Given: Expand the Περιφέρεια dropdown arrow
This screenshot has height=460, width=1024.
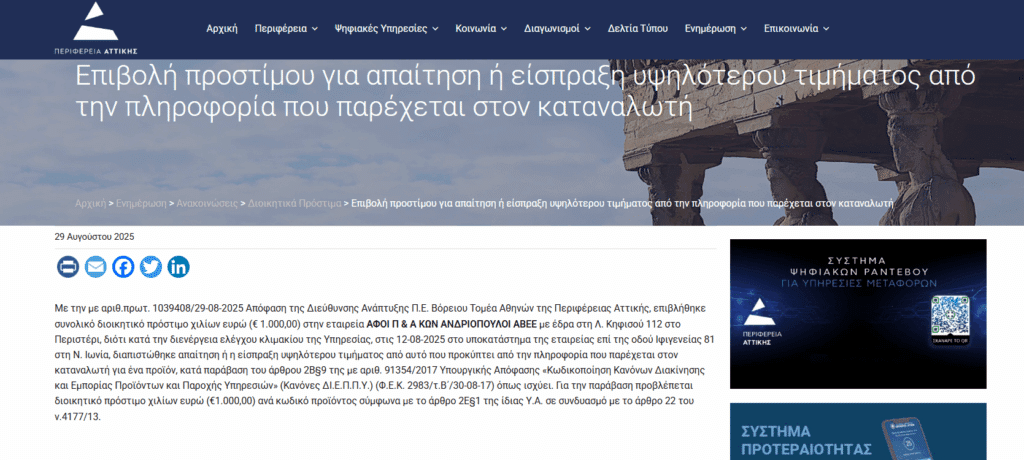Looking at the screenshot, I should (315, 29).
